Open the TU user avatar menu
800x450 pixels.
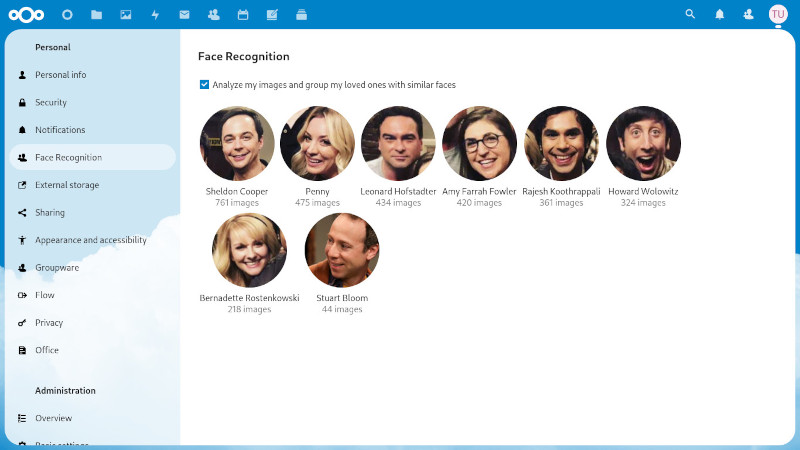[x=778, y=14]
